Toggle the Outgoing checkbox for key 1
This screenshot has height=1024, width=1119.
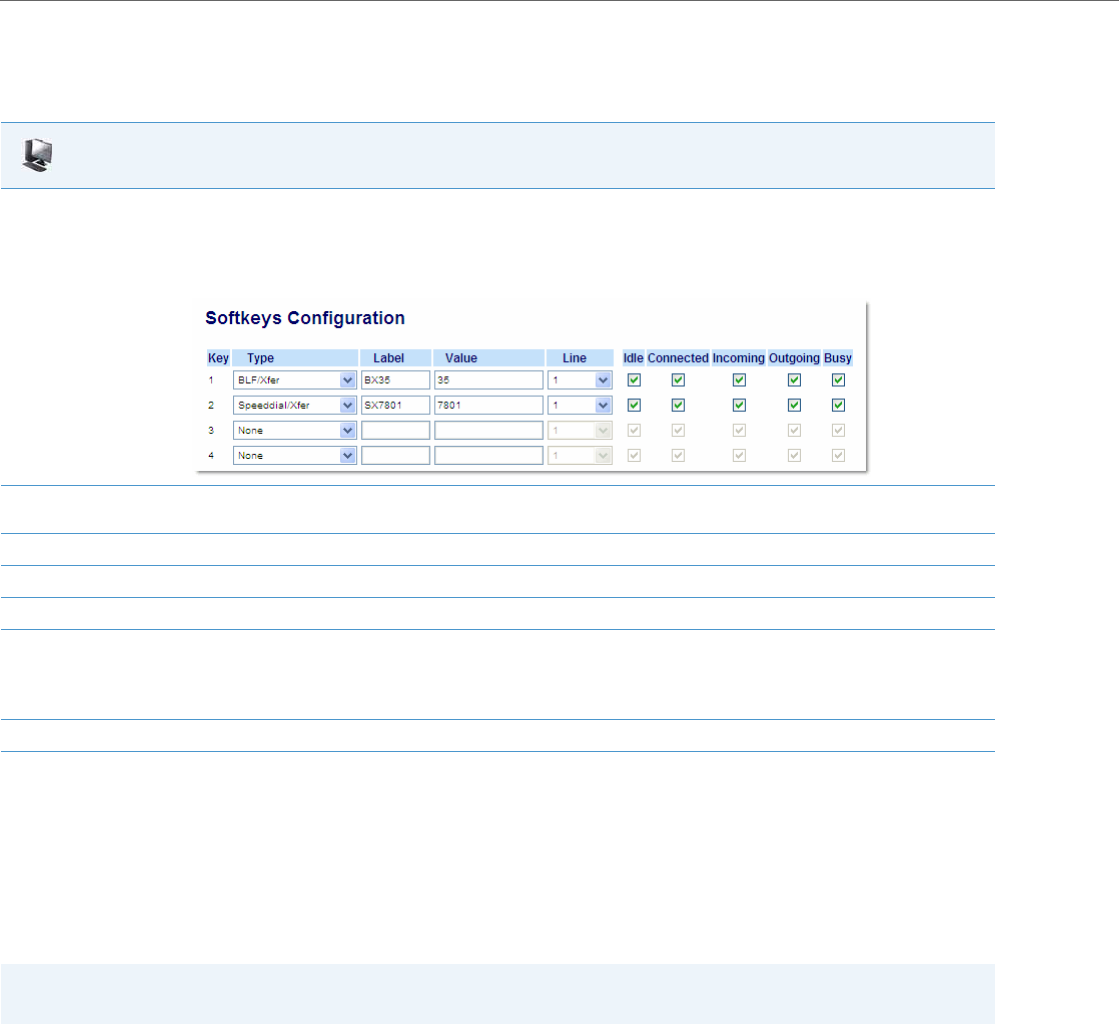(794, 380)
